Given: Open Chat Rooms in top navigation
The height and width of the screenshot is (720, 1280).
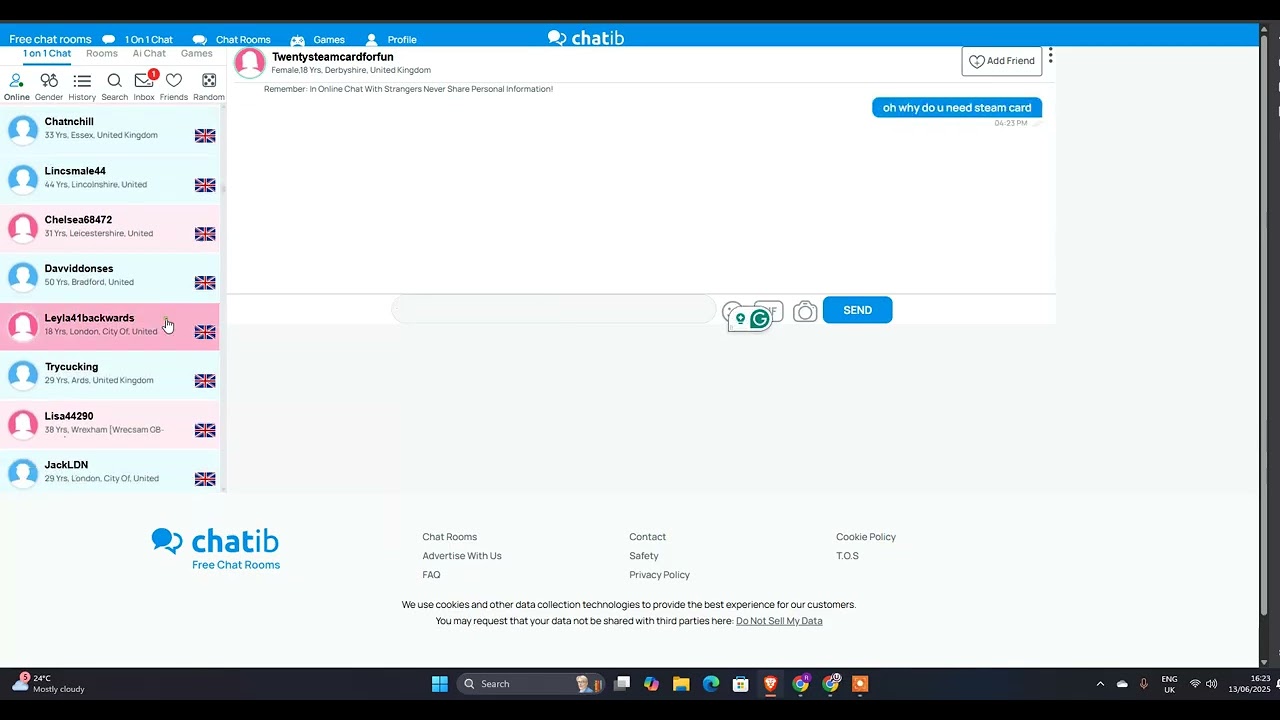Looking at the screenshot, I should [232, 40].
